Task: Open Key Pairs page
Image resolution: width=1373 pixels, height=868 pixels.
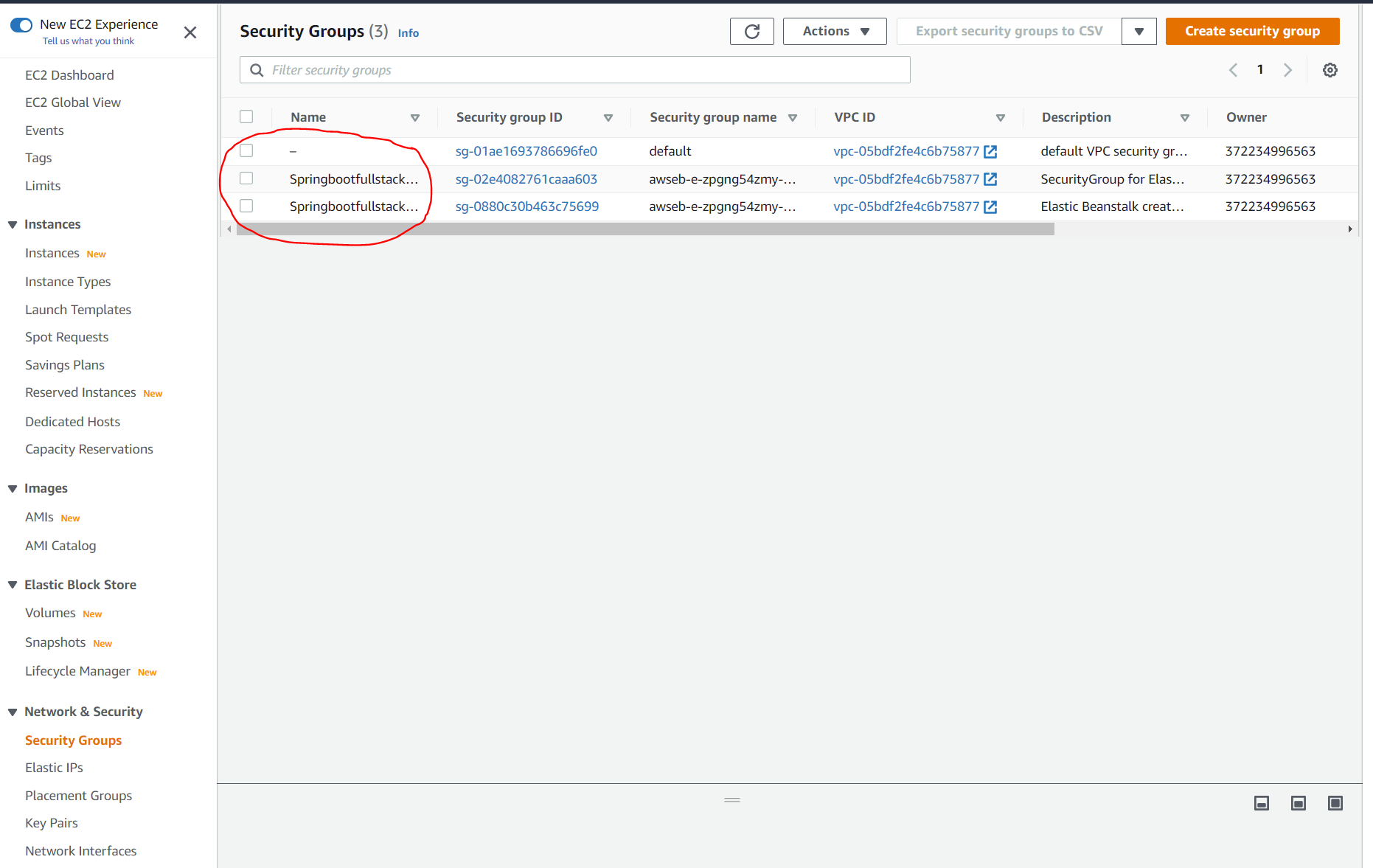Action: click(52, 823)
